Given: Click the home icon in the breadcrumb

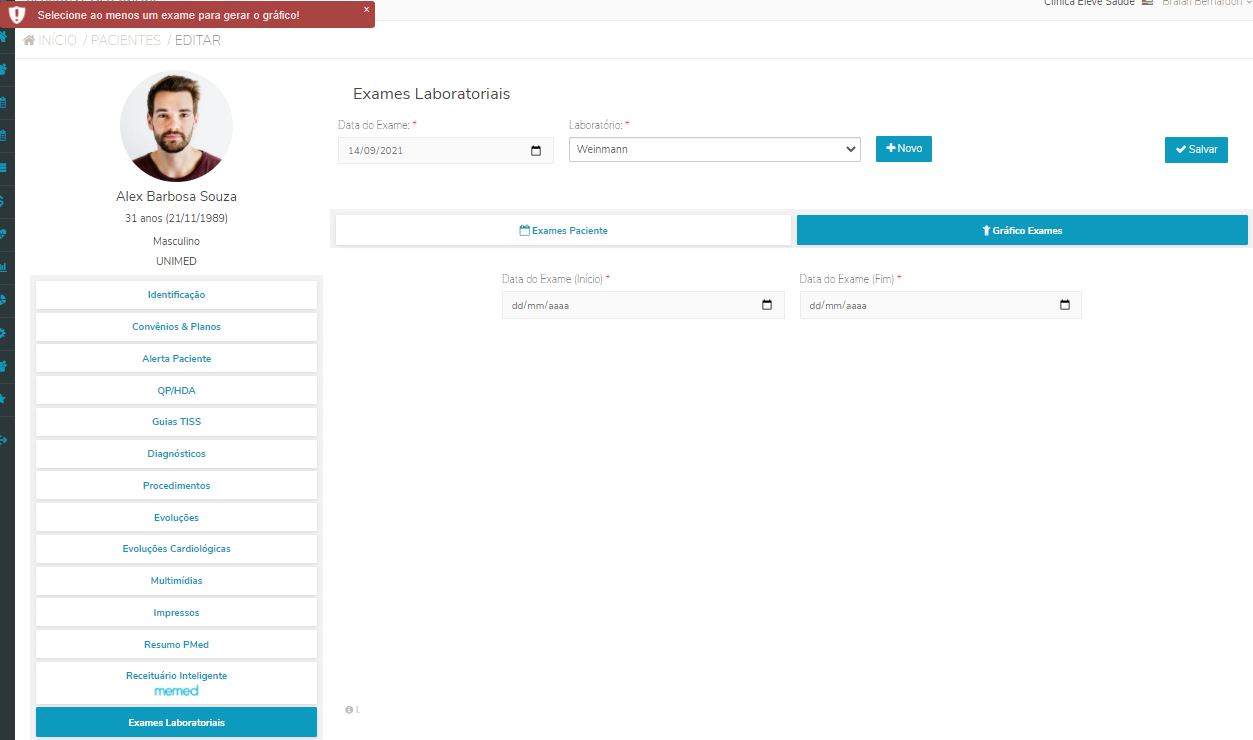Looking at the screenshot, I should 29,40.
